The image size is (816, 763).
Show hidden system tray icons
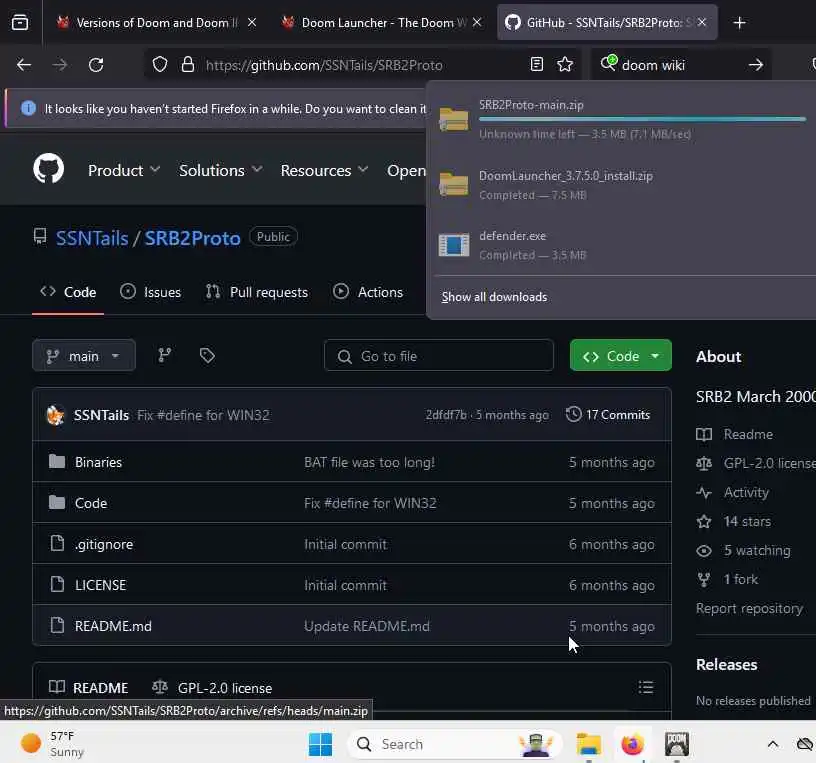(773, 744)
